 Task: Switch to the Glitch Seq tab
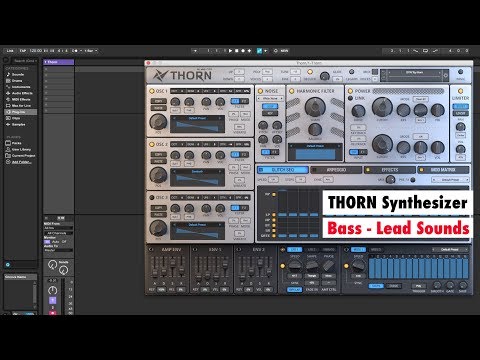point(283,170)
